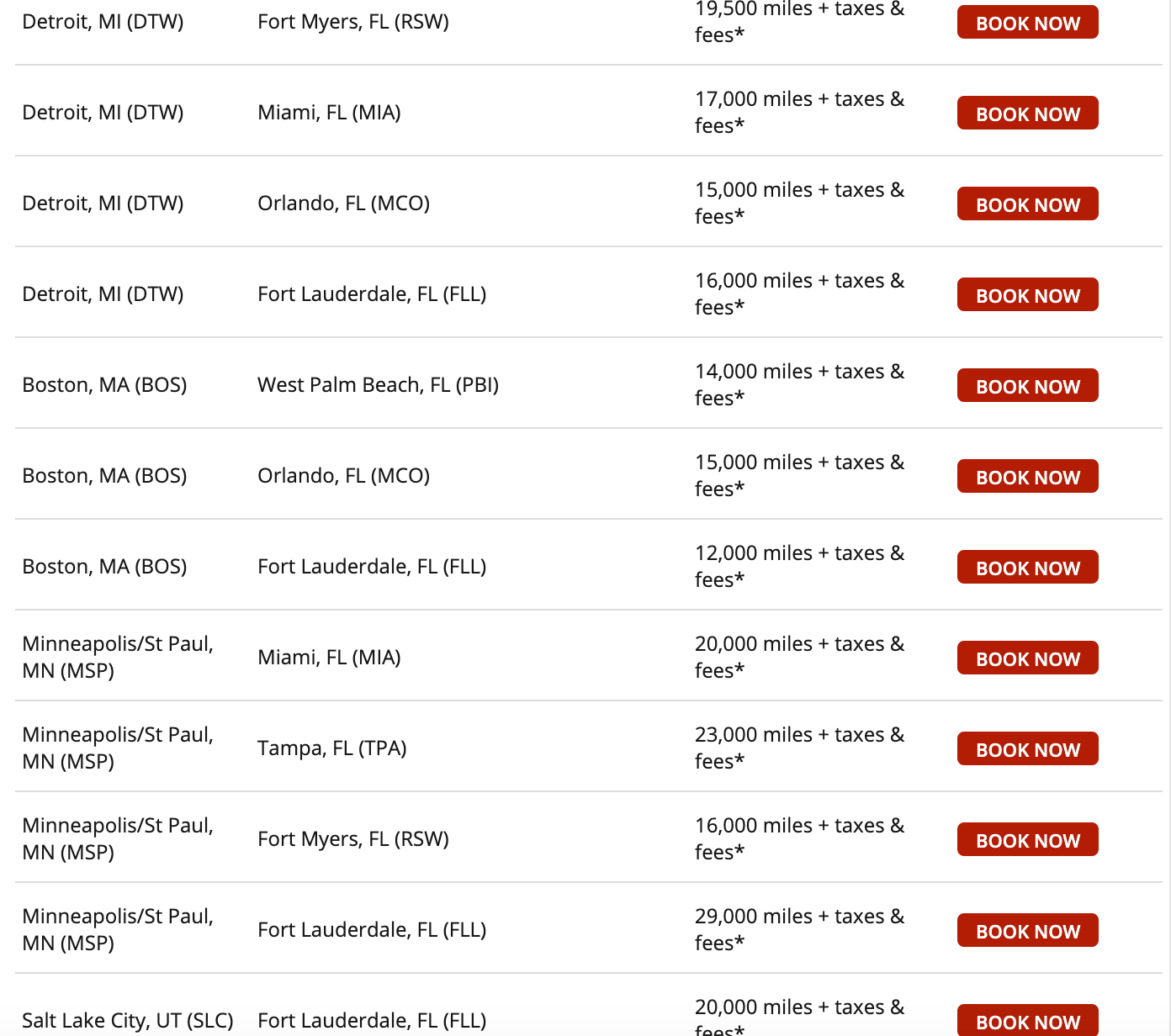Select the 23,000 miles price cell

click(798, 748)
